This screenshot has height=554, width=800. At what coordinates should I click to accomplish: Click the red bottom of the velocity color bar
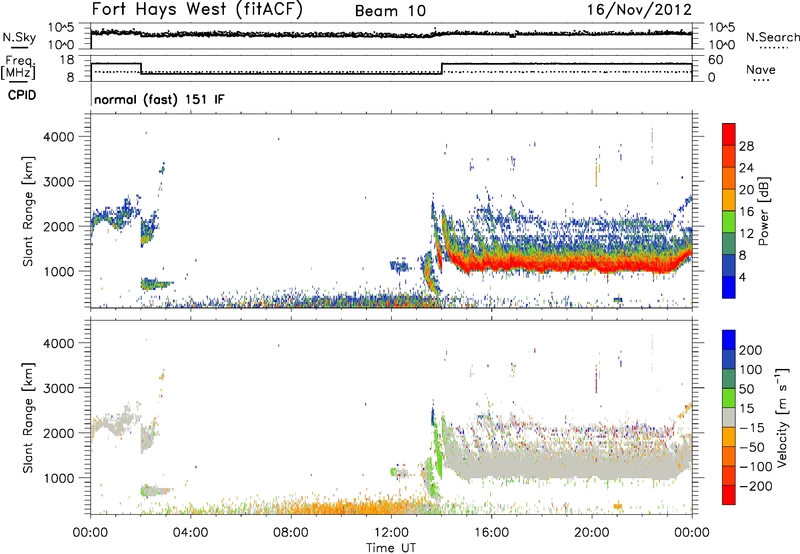pos(729,495)
